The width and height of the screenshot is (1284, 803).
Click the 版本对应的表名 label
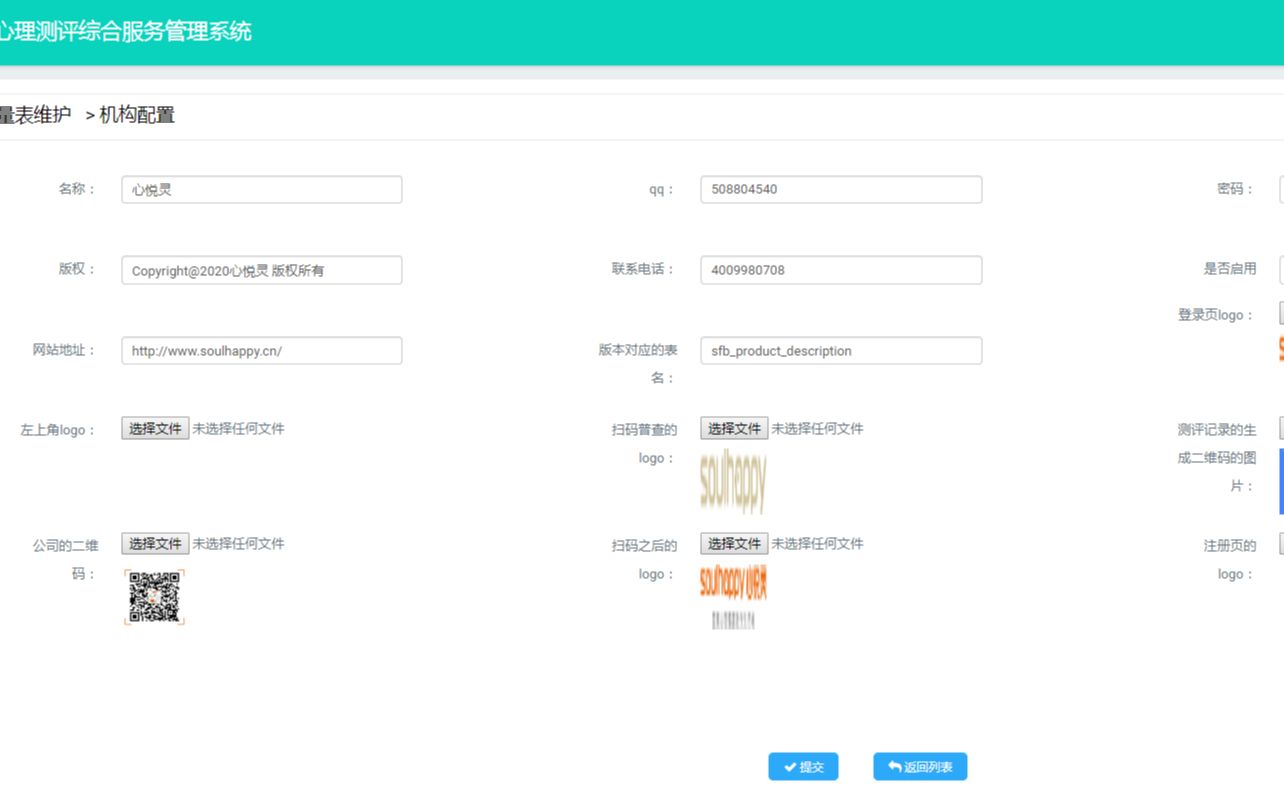pos(638,364)
